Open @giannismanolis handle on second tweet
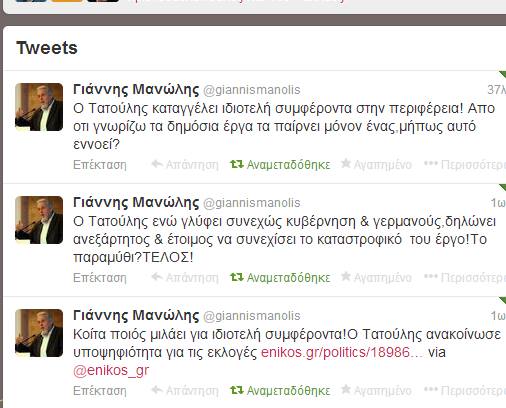 [252, 203]
